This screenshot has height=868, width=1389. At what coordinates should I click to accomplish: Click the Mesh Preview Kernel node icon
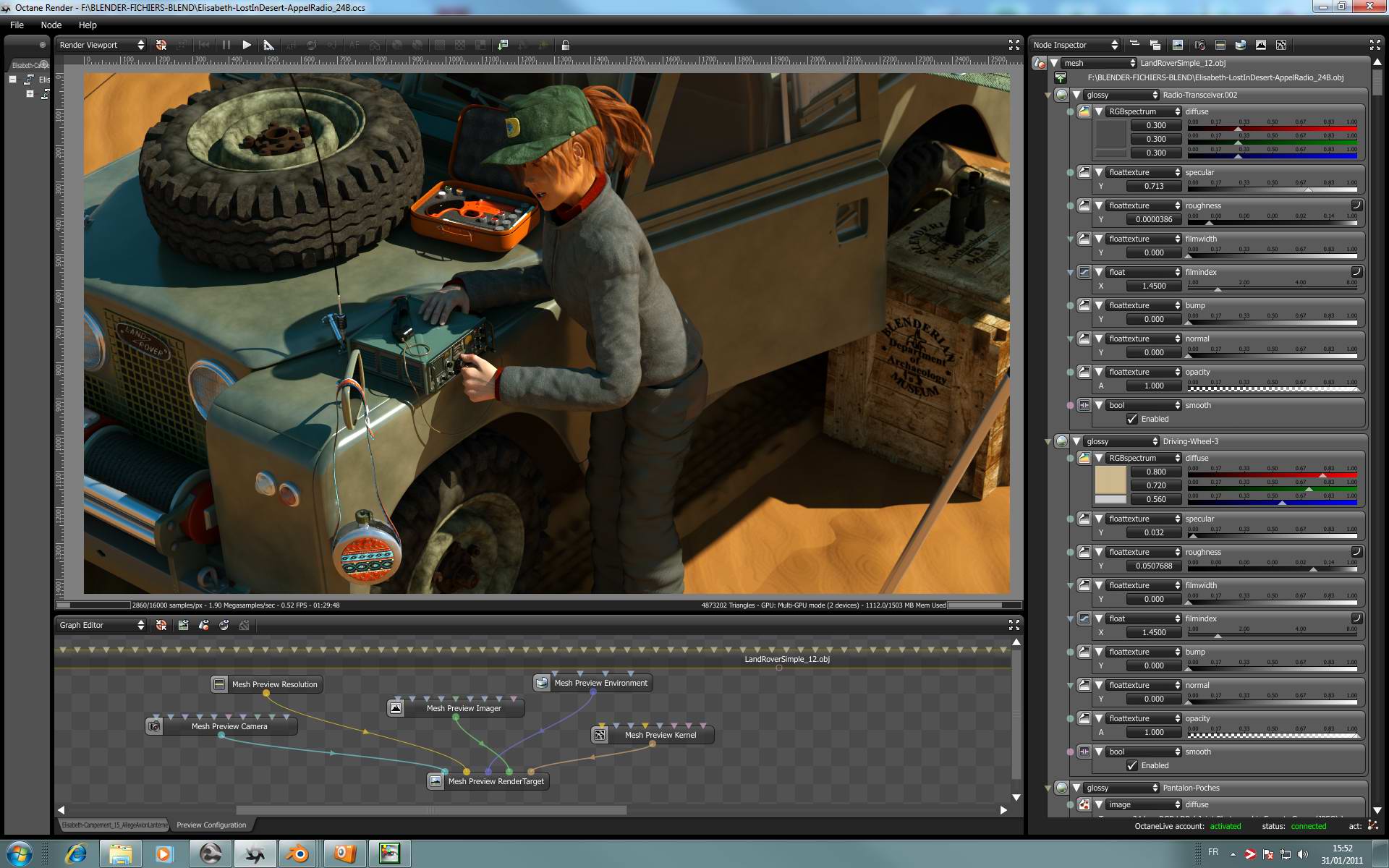pos(600,735)
